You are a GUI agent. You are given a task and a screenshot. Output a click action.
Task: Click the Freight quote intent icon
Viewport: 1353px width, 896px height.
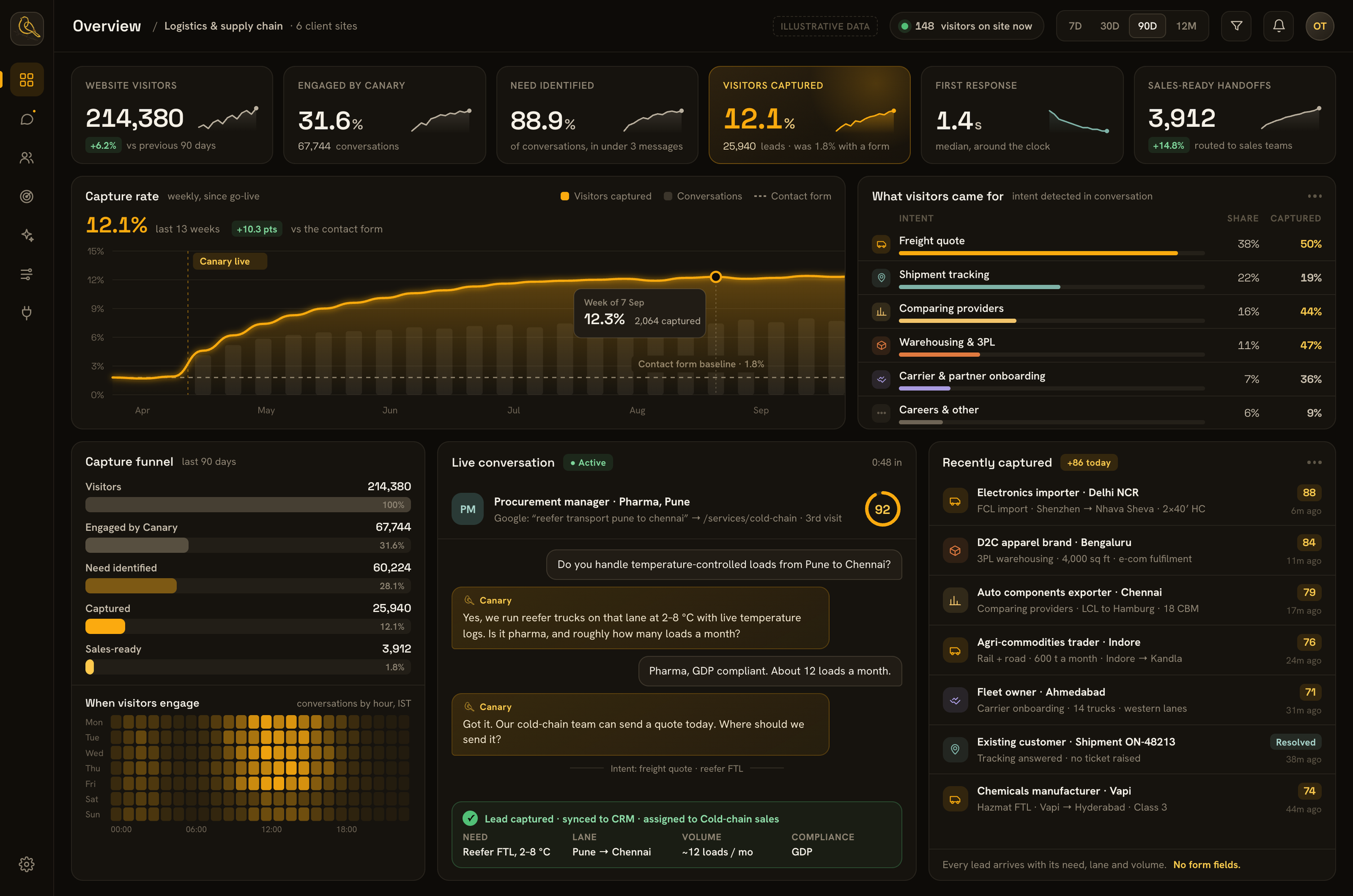click(x=881, y=244)
